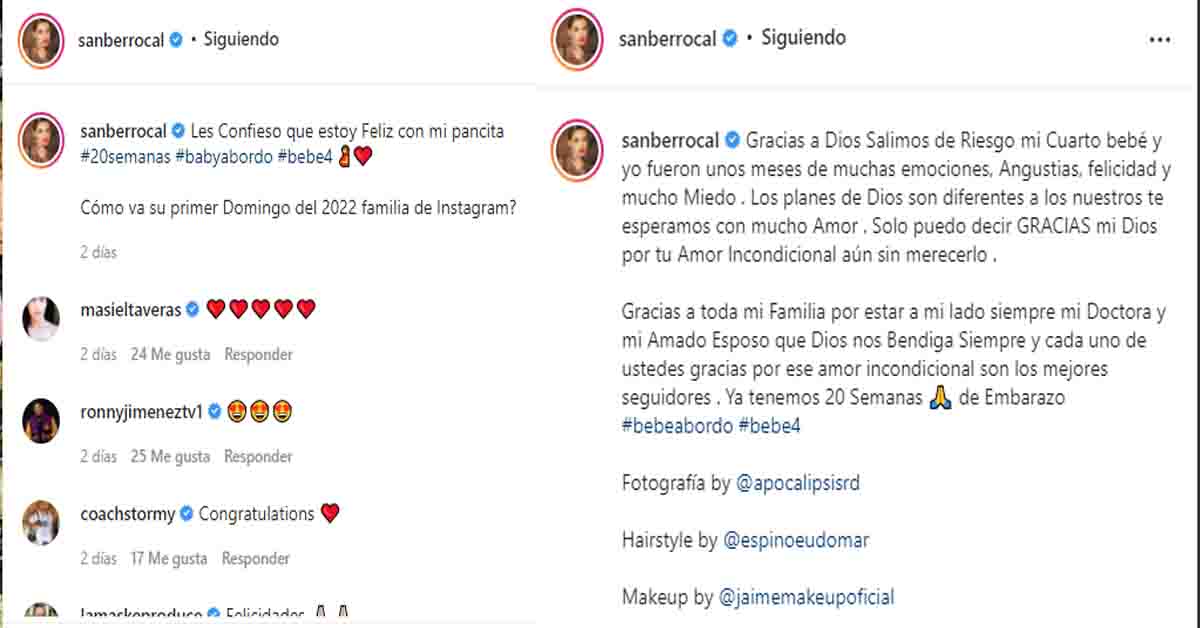This screenshot has height=628, width=1200.
Task: Click verified badge in right post header
Action: pyautogui.click(x=730, y=39)
